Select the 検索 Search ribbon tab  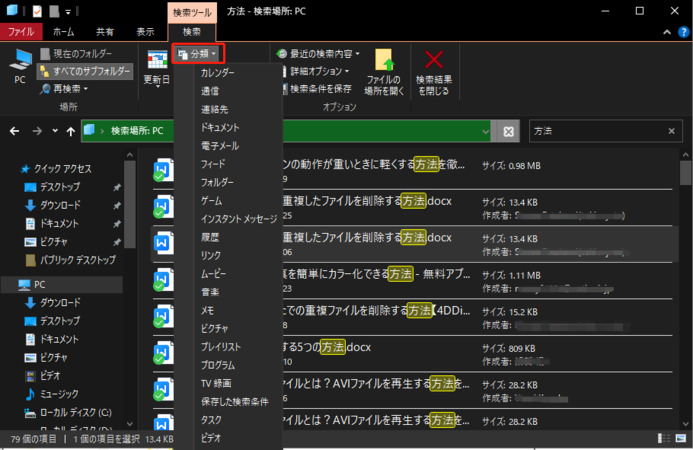point(192,32)
